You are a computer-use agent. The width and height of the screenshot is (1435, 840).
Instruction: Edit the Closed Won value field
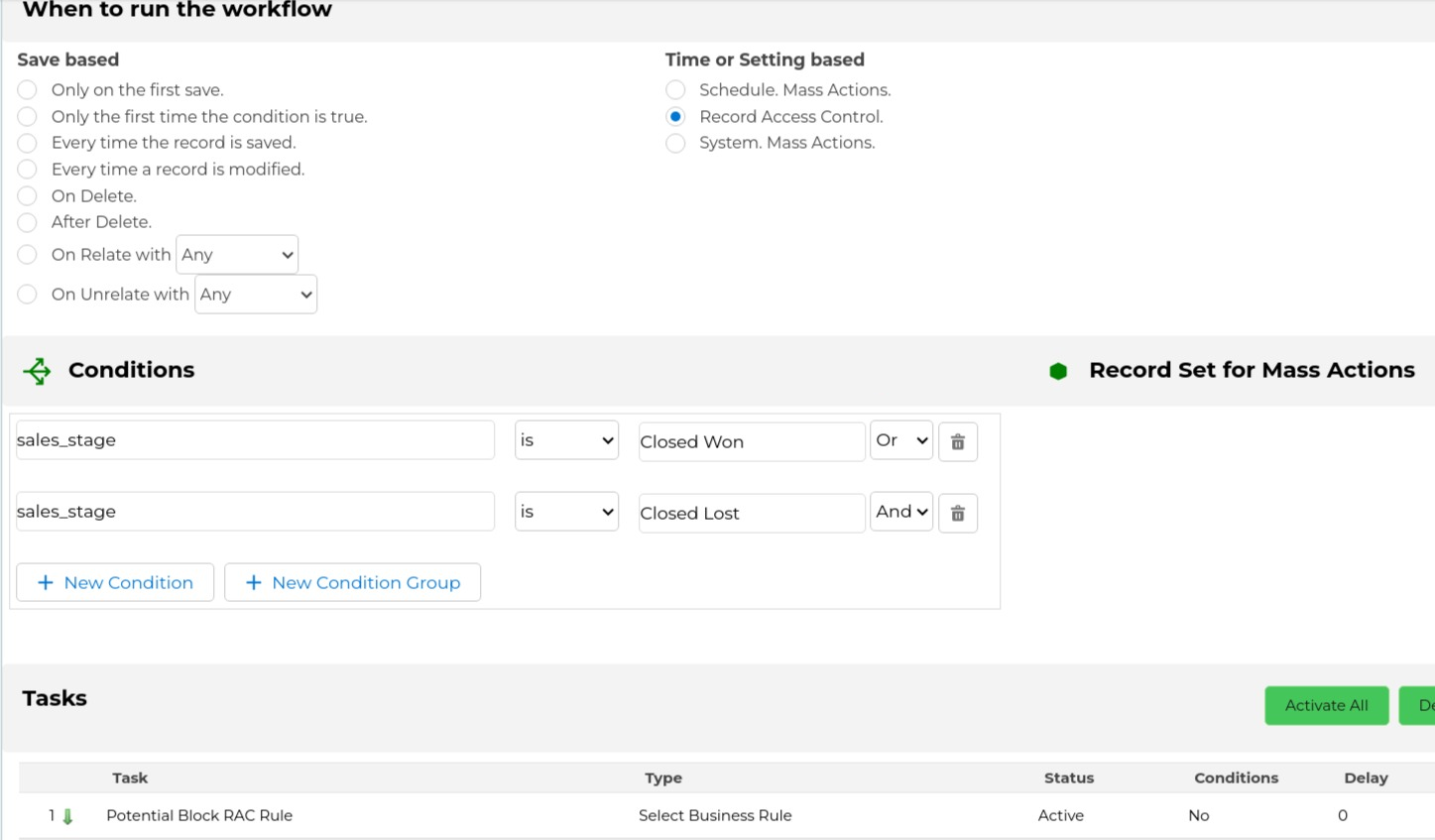pyautogui.click(x=752, y=442)
